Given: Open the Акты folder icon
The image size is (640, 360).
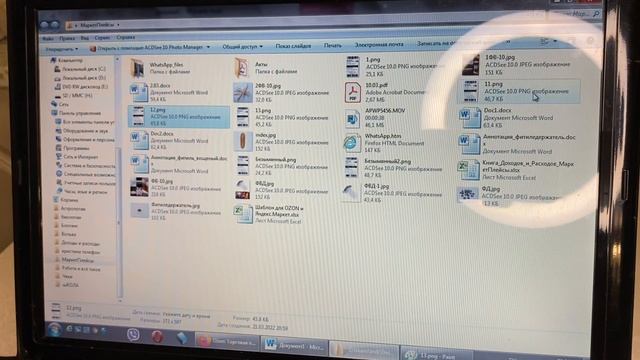Looking at the screenshot, I should [x=242, y=68].
